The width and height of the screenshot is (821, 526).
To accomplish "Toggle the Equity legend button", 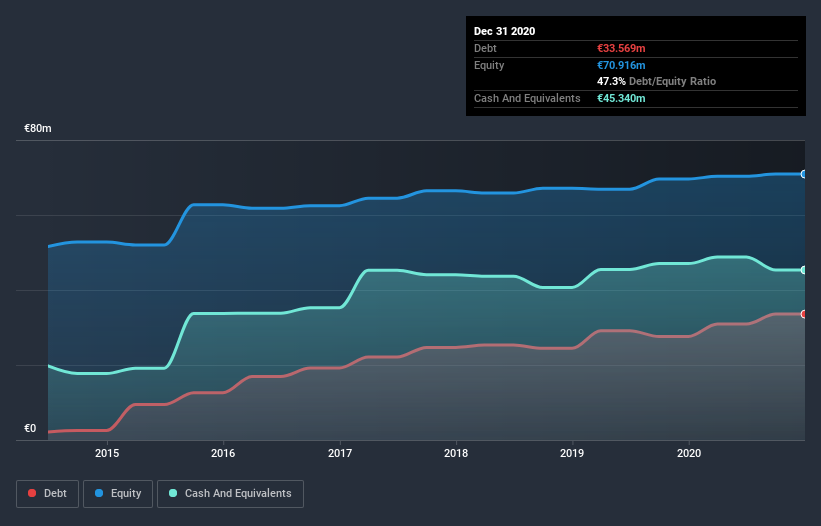I will 118,494.
